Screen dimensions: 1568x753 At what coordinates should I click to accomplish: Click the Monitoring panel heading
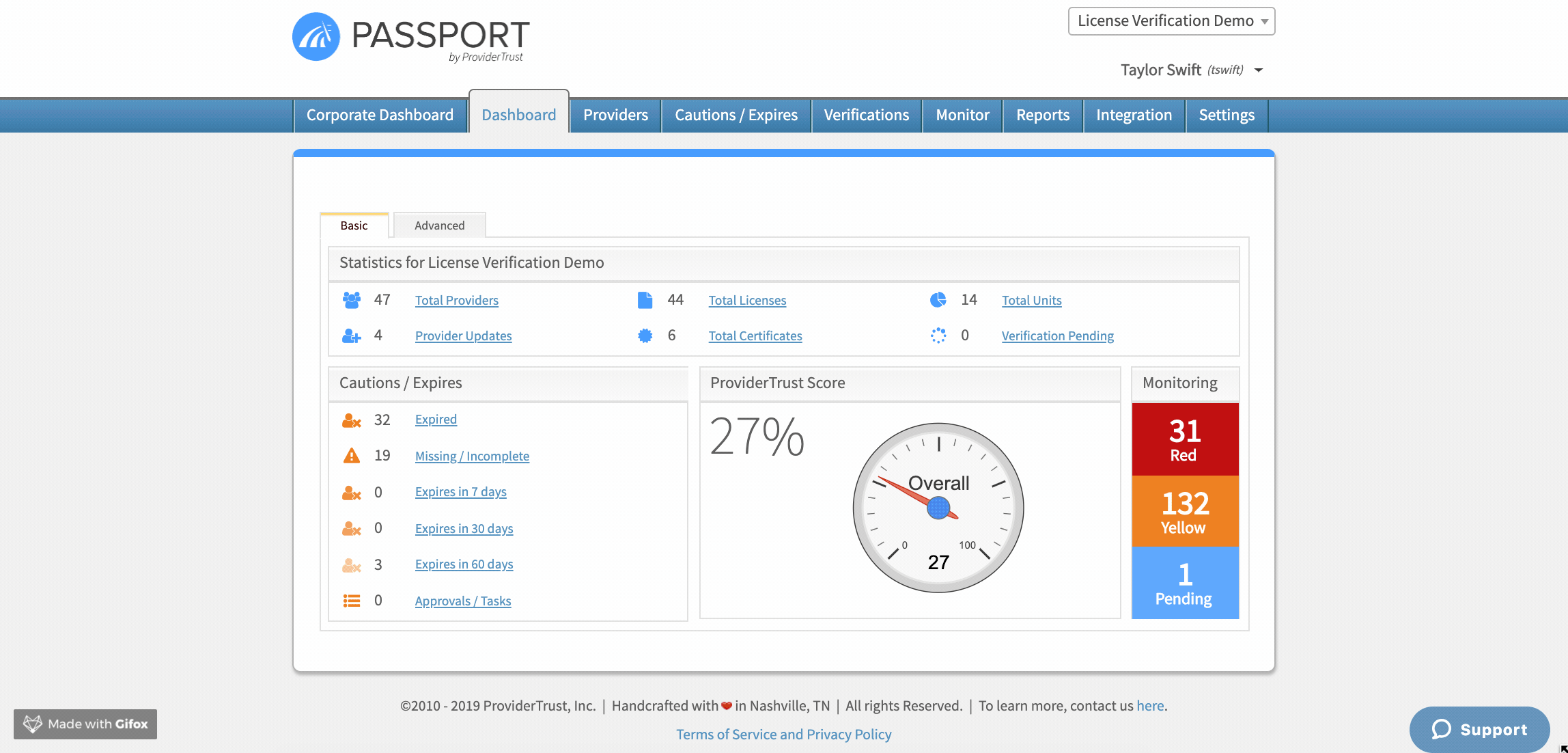coord(1180,383)
